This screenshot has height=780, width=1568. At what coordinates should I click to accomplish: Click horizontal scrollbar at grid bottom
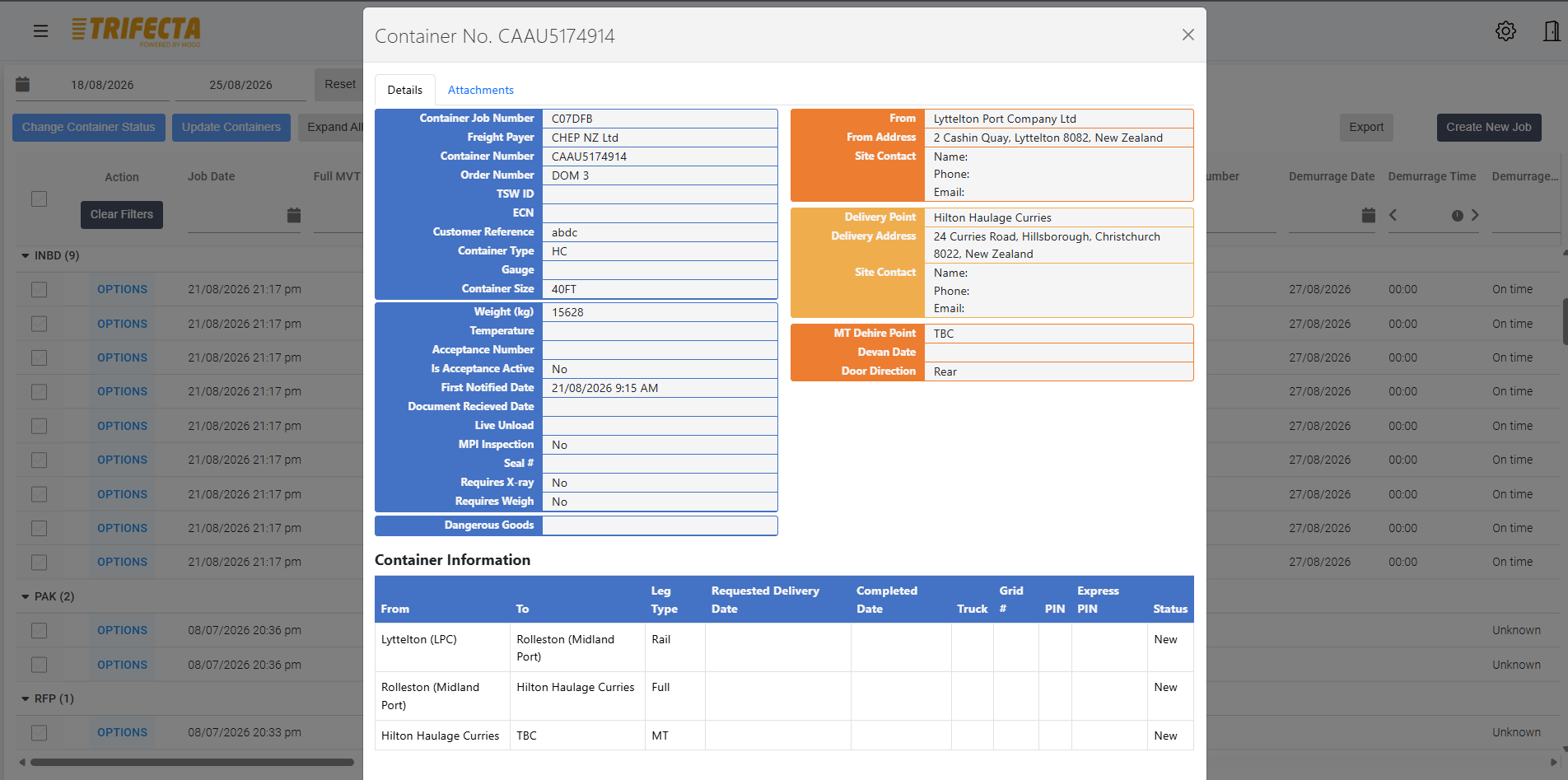point(192,762)
